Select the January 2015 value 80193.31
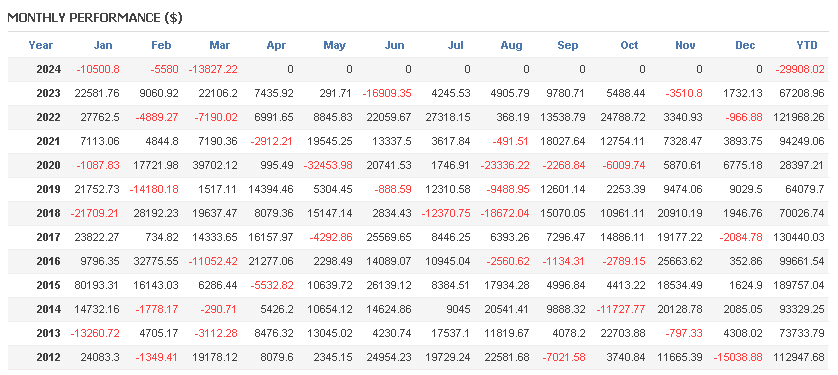Screen dimensions: 838x375 click(x=96, y=285)
